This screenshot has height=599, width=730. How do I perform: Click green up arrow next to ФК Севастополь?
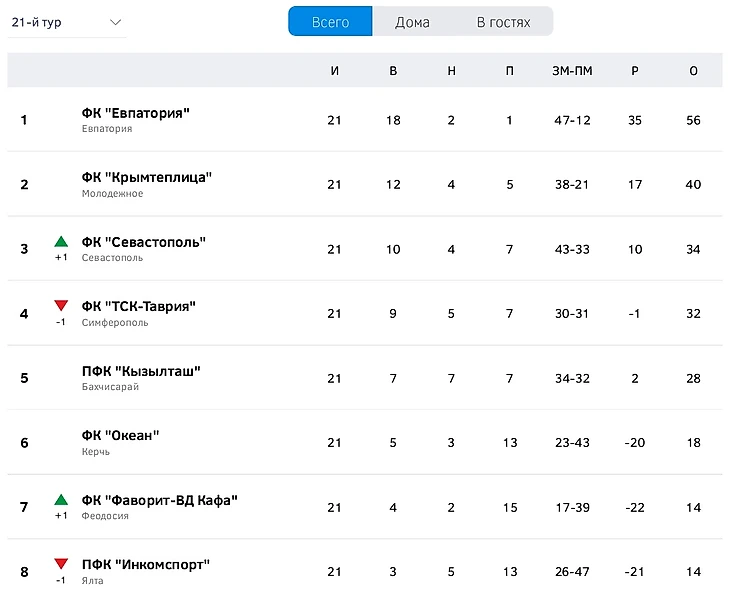(x=61, y=241)
